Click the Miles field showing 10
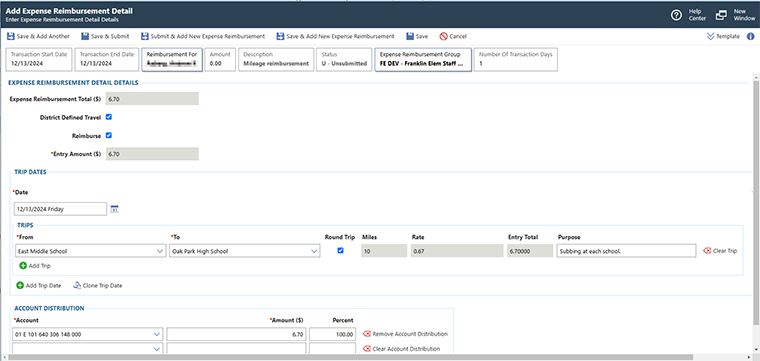 [x=384, y=251]
